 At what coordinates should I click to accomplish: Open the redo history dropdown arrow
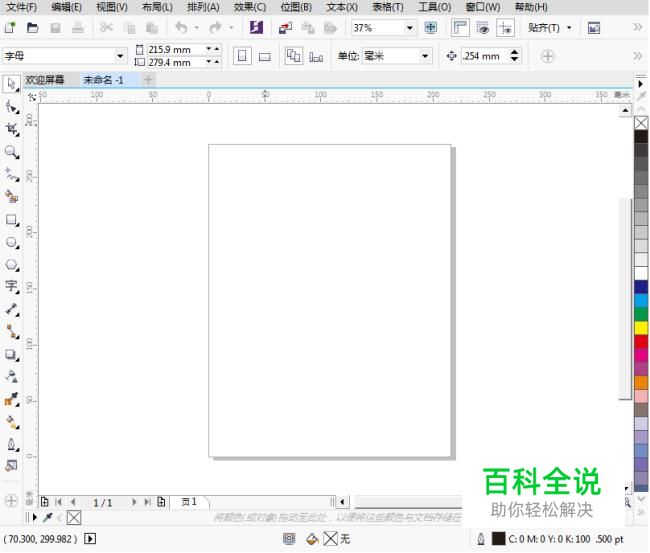pos(232,28)
